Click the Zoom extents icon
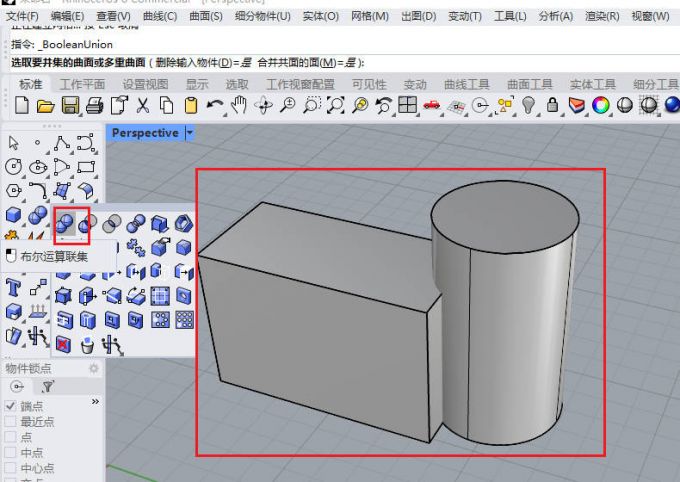Screen dimensions: 680x482 tap(336, 105)
